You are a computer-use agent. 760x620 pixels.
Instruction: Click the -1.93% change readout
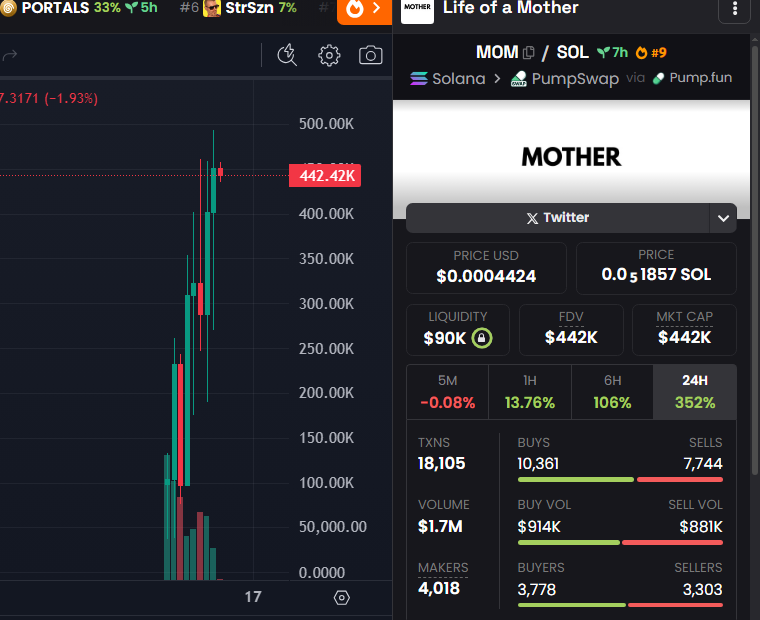71,98
